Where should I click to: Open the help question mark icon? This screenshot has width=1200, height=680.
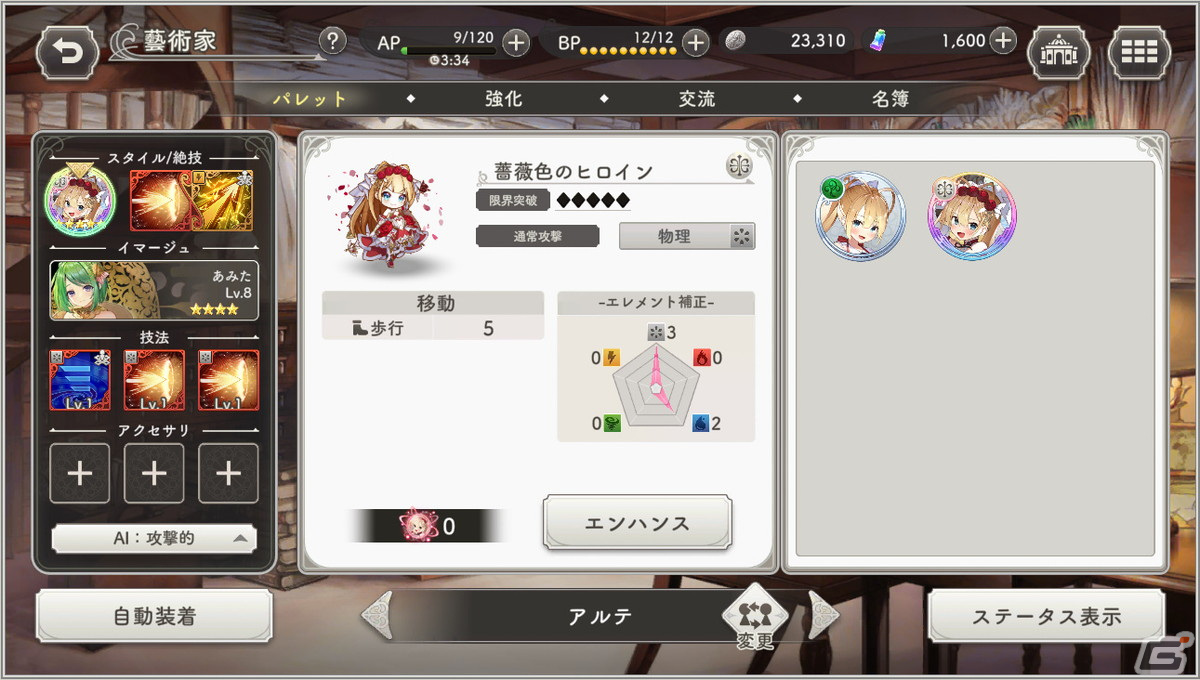click(333, 41)
